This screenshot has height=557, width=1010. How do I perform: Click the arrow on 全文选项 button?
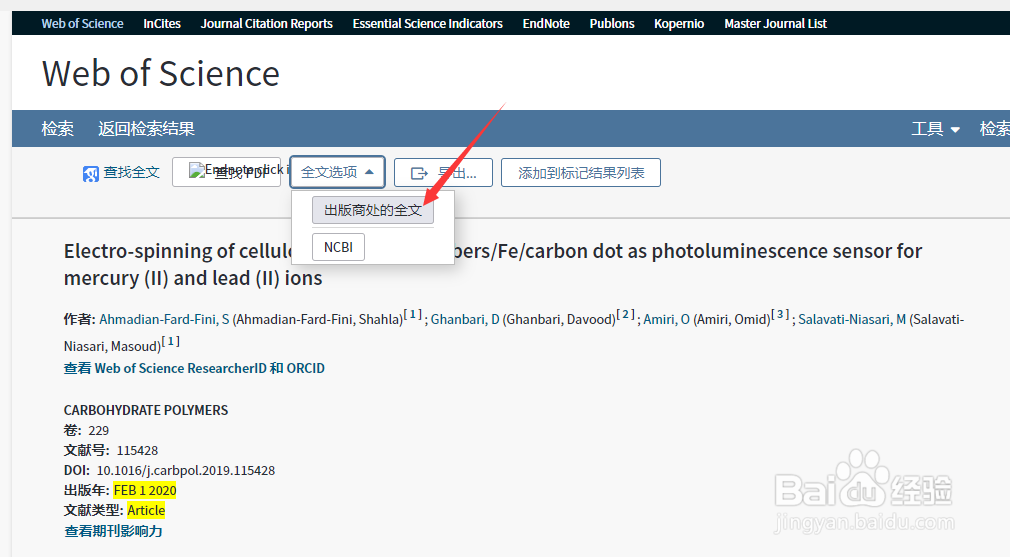(369, 172)
